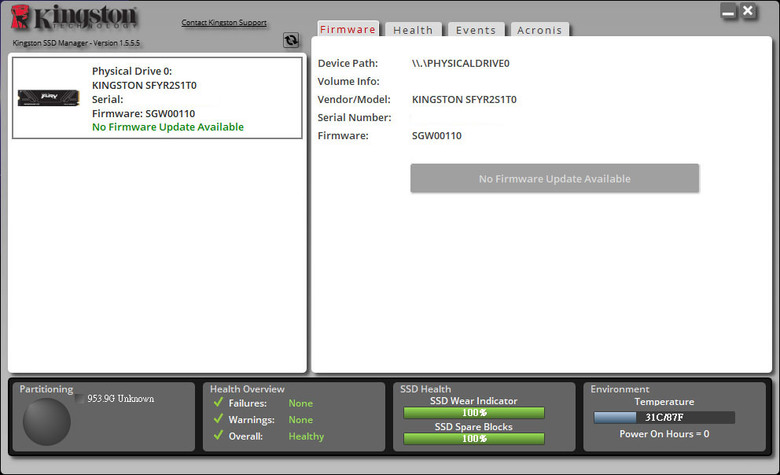Image resolution: width=780 pixels, height=475 pixels.
Task: Open the Acronis tab
Action: (539, 30)
